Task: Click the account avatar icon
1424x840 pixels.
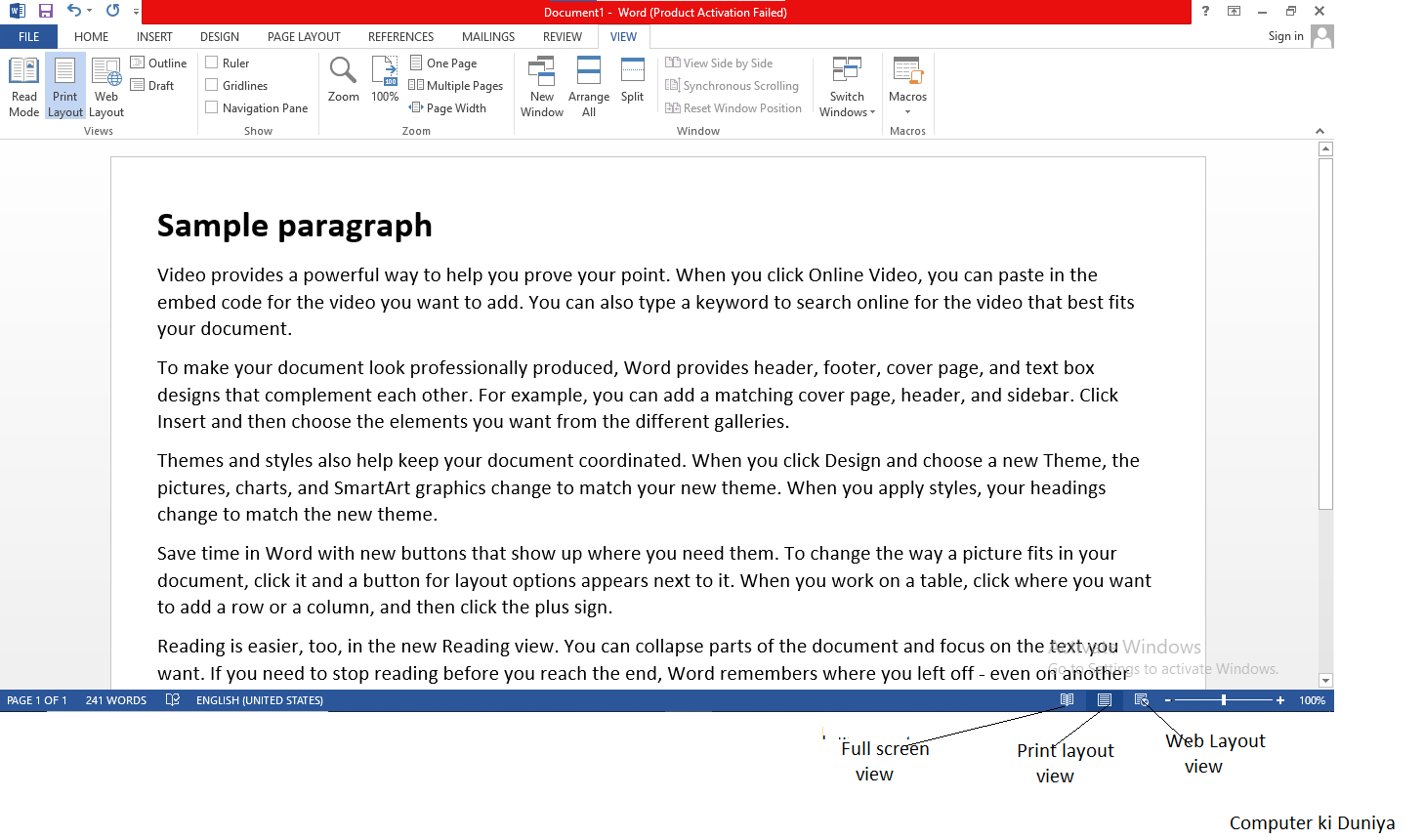Action: point(1322,36)
